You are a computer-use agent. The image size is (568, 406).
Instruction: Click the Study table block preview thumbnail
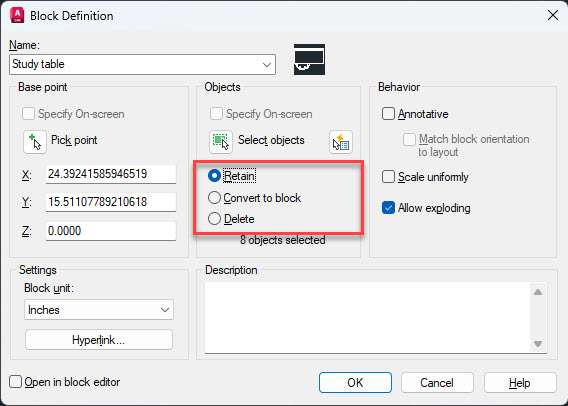point(309,59)
